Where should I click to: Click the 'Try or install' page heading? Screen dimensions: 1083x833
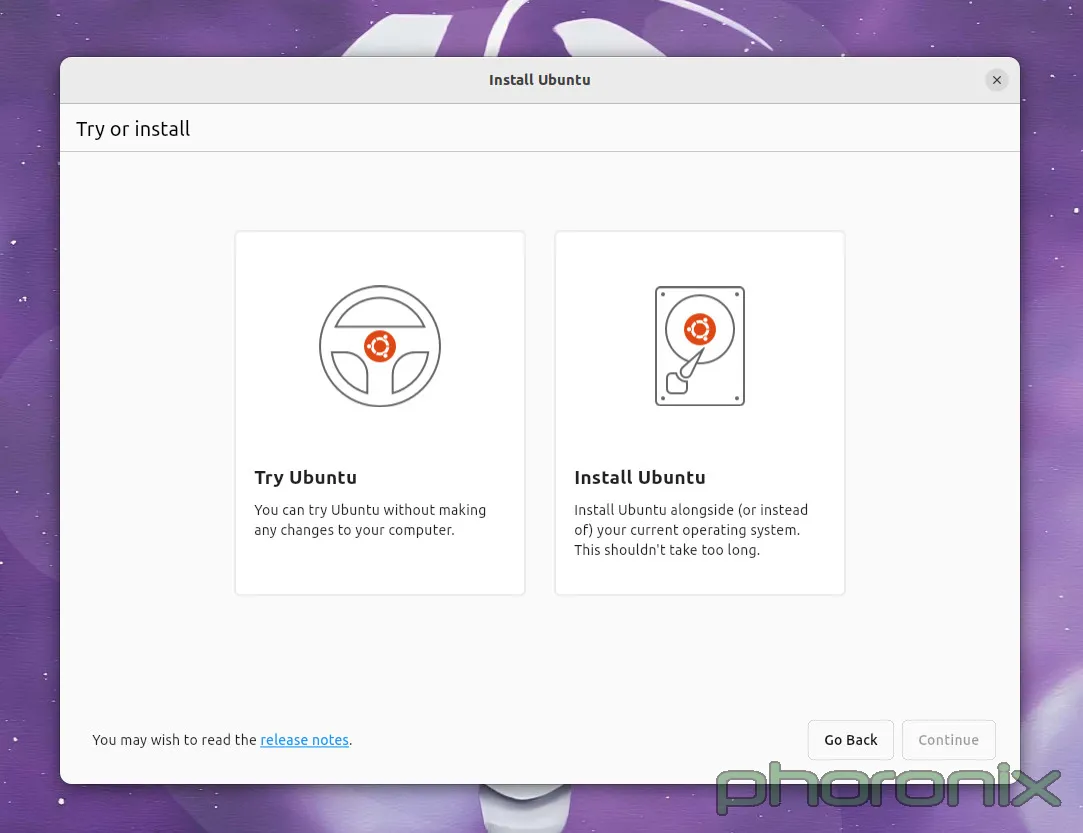[x=133, y=129]
